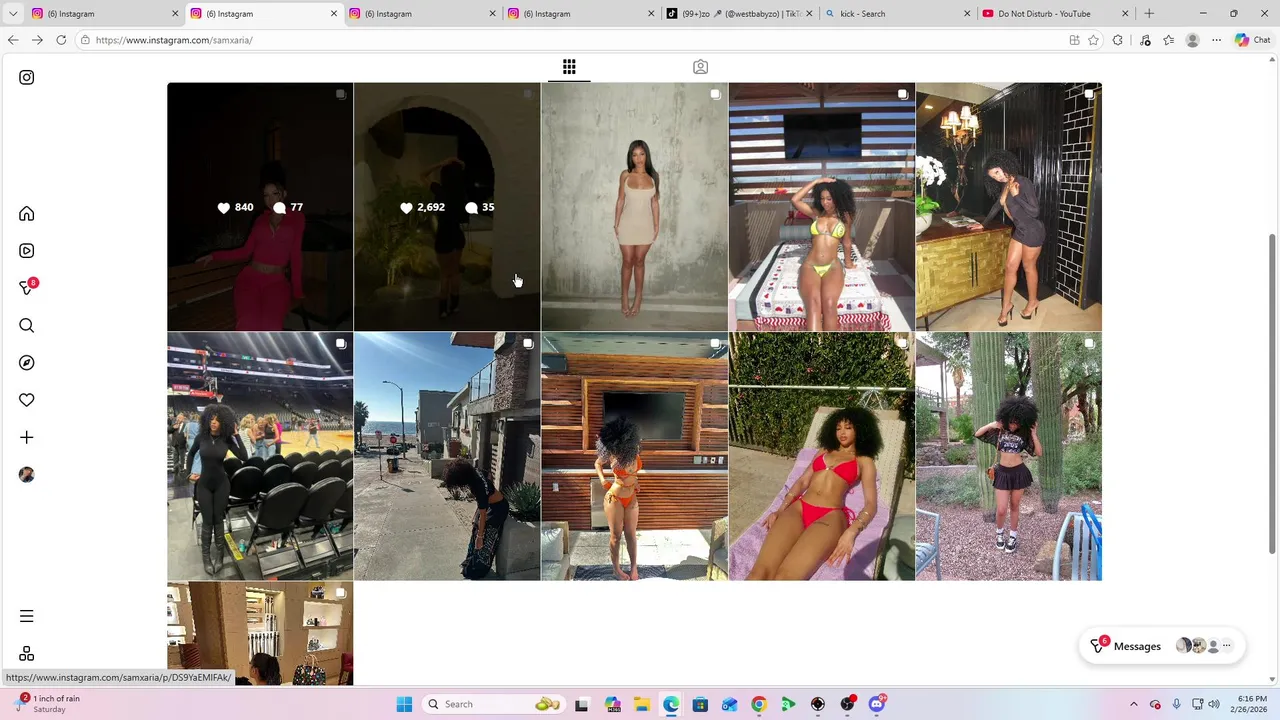Open the dark post with 840 likes
This screenshot has width=1280, height=720.
coord(260,206)
